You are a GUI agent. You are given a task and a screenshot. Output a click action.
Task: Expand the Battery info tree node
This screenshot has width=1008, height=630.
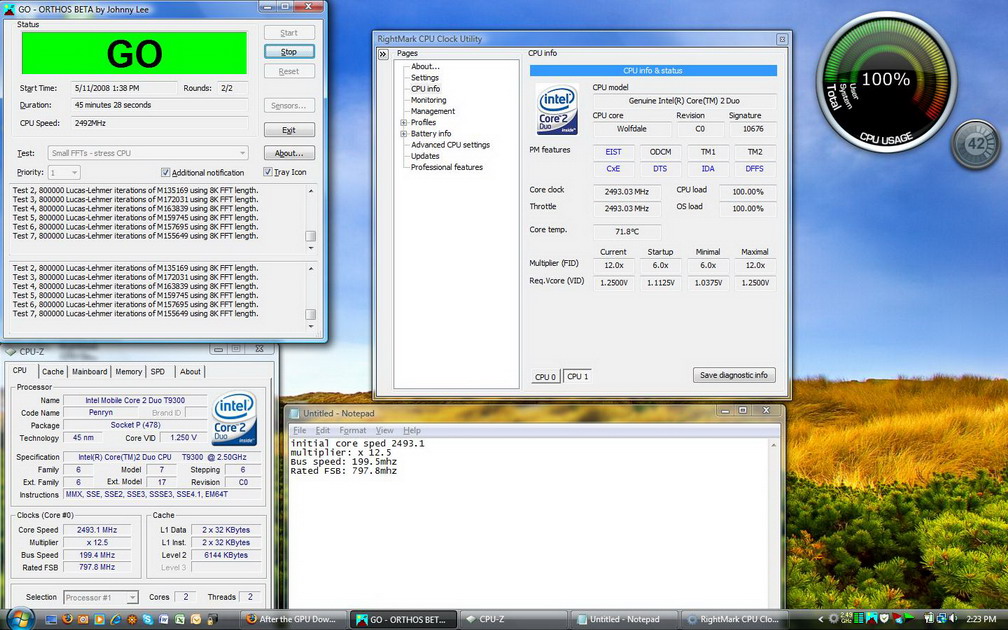coord(404,134)
